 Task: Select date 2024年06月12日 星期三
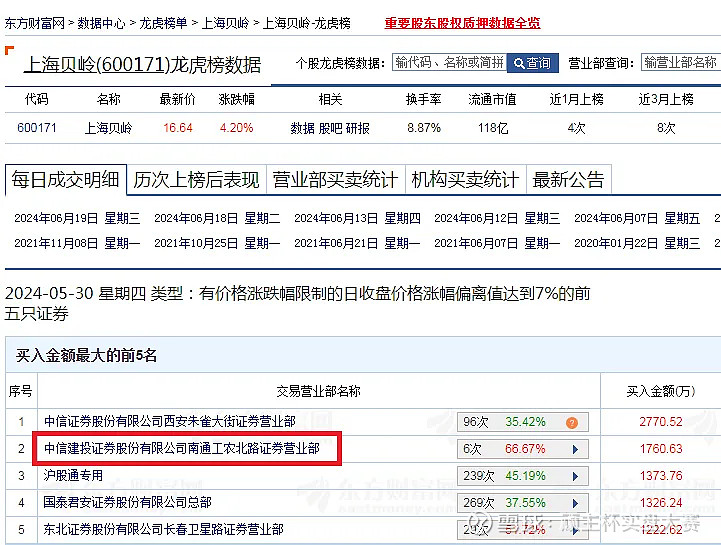[x=497, y=218]
